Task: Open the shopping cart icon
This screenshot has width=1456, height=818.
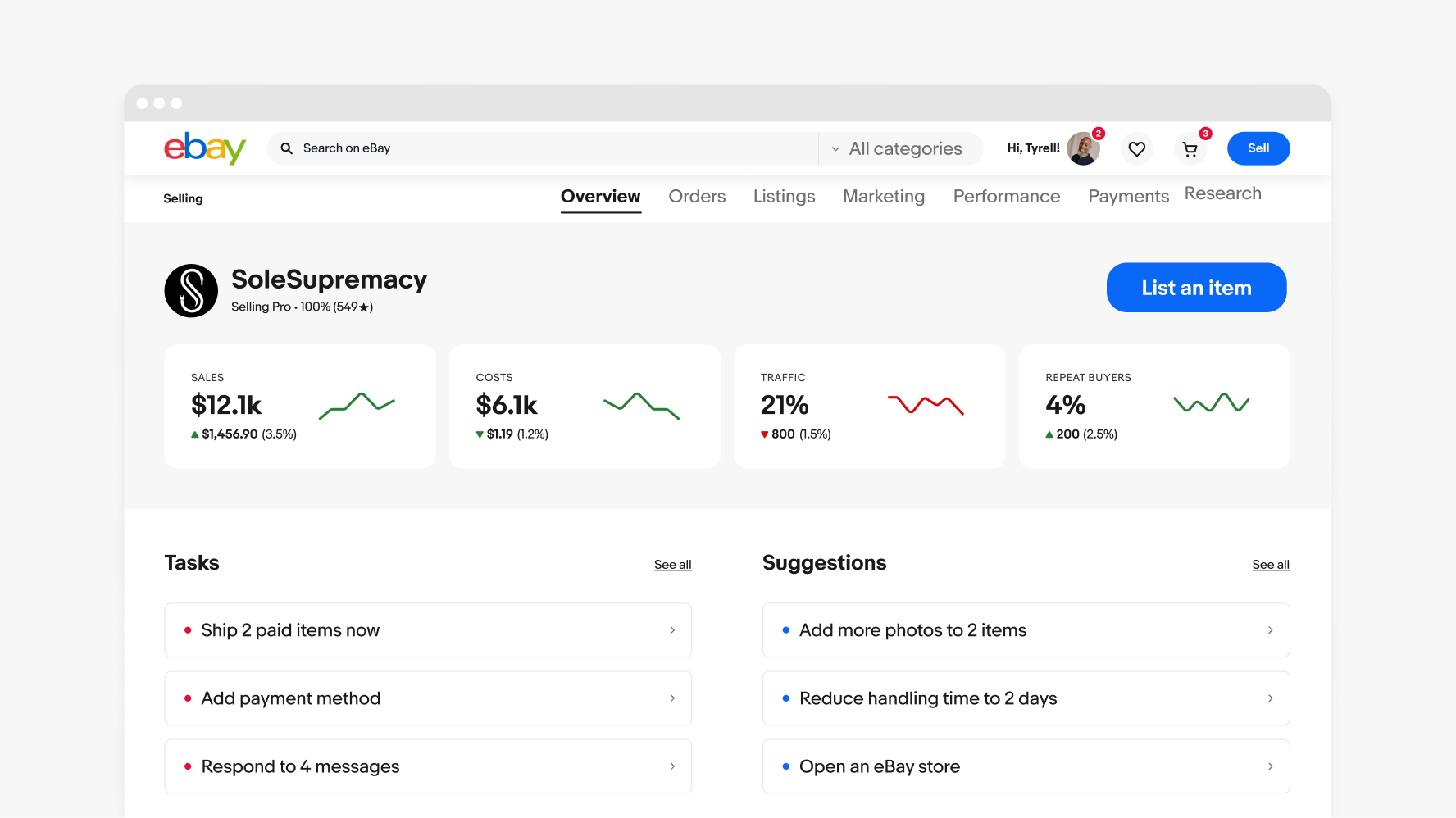Action: (x=1190, y=148)
